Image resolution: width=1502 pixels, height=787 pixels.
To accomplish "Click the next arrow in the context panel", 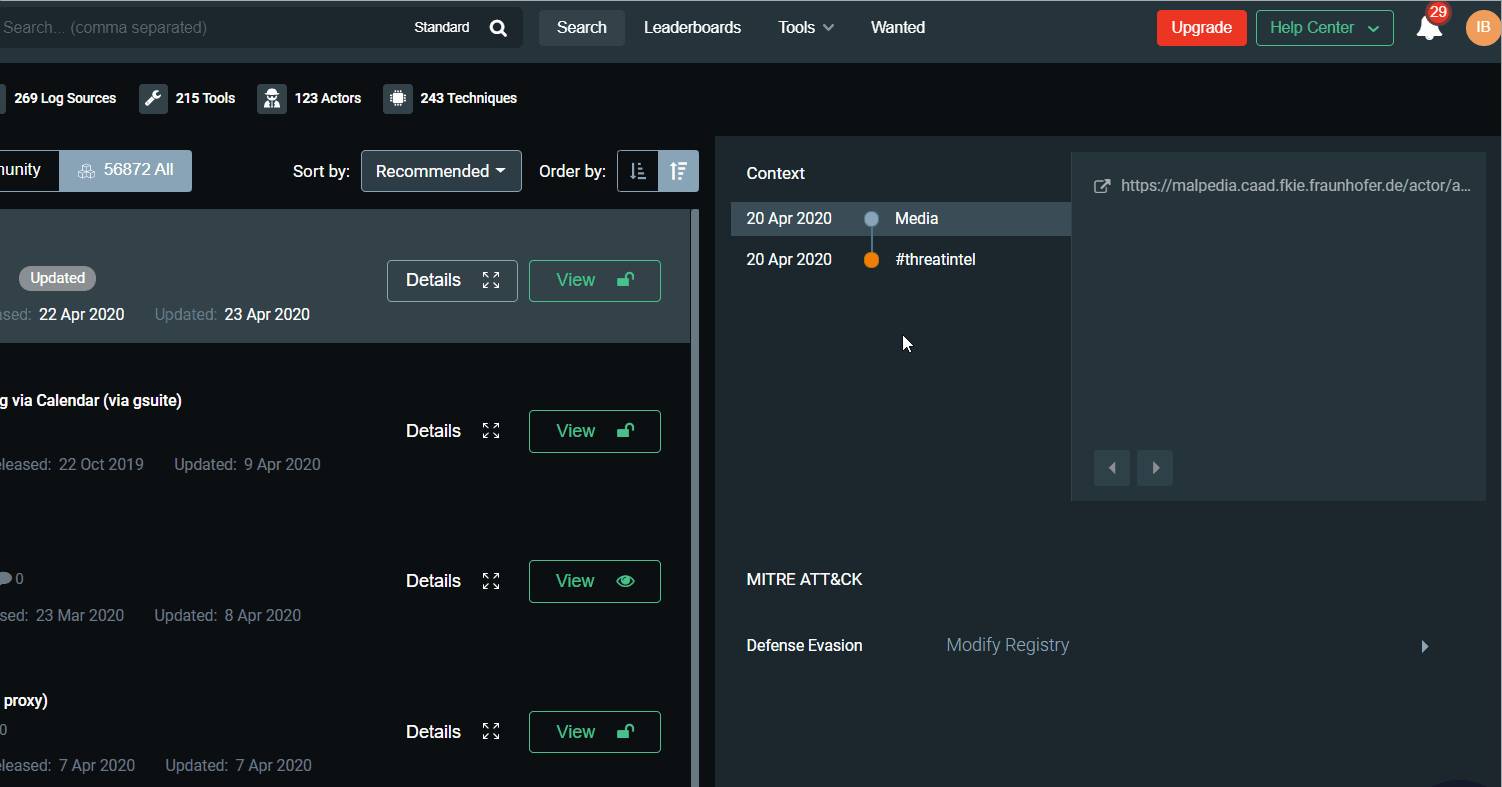I will [1155, 468].
